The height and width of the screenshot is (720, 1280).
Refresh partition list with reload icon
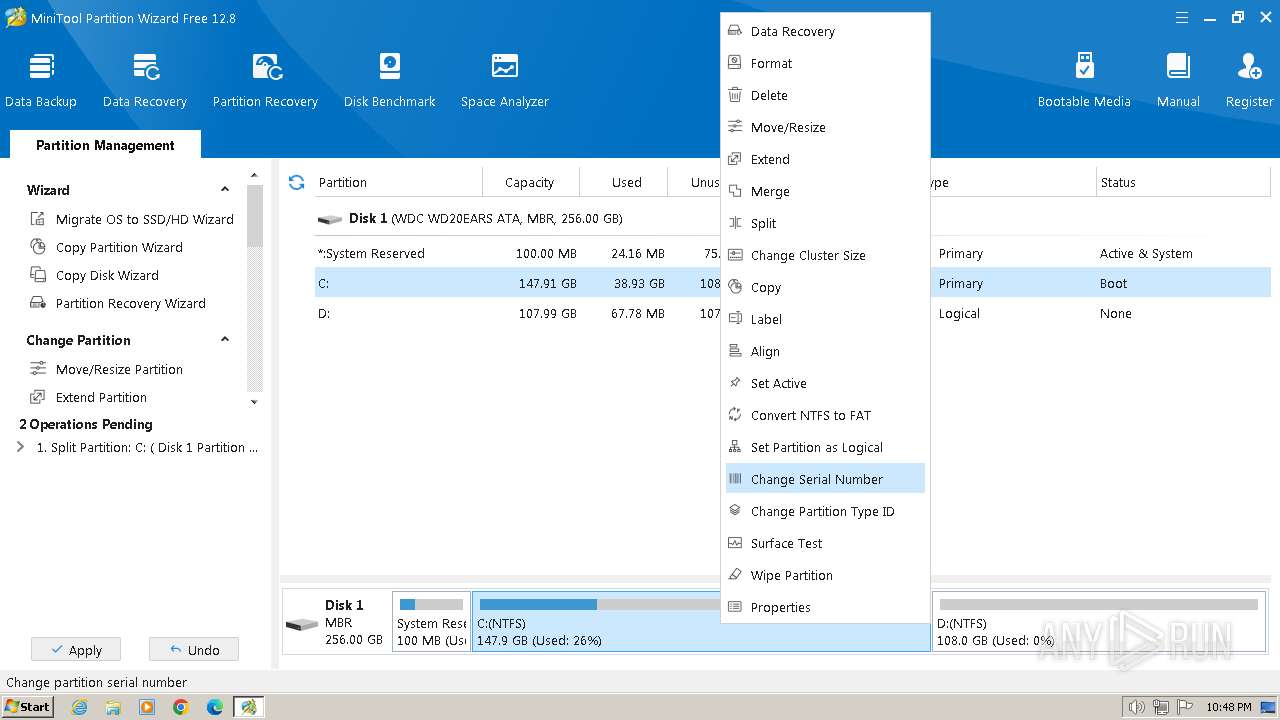click(296, 182)
